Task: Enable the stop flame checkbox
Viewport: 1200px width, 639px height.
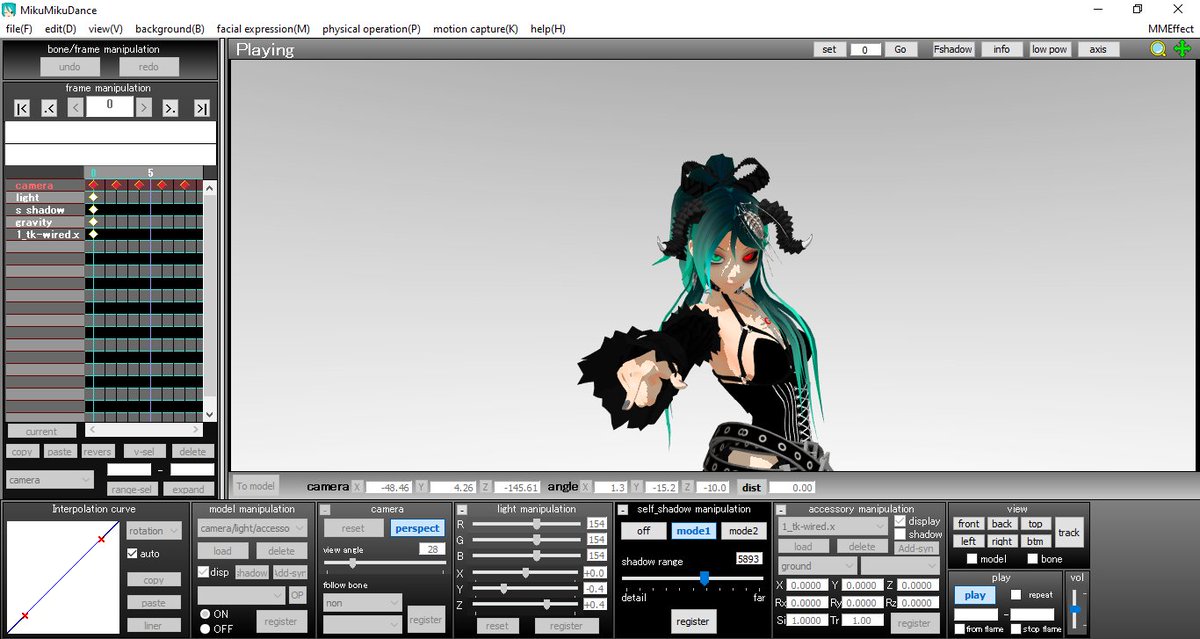Action: pyautogui.click(x=1015, y=629)
